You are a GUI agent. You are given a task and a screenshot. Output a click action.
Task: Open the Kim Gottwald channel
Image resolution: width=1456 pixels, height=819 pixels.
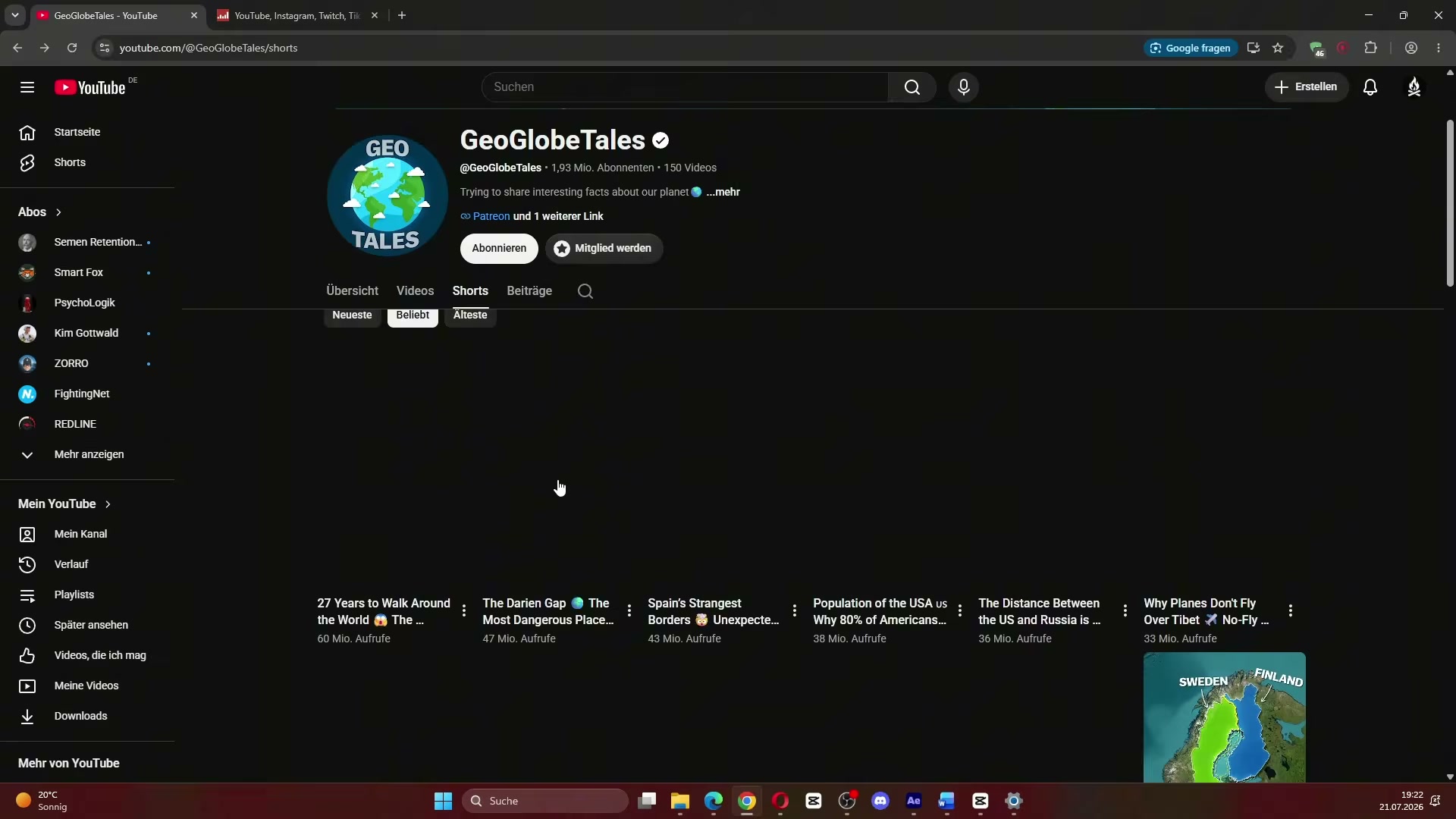click(x=87, y=333)
